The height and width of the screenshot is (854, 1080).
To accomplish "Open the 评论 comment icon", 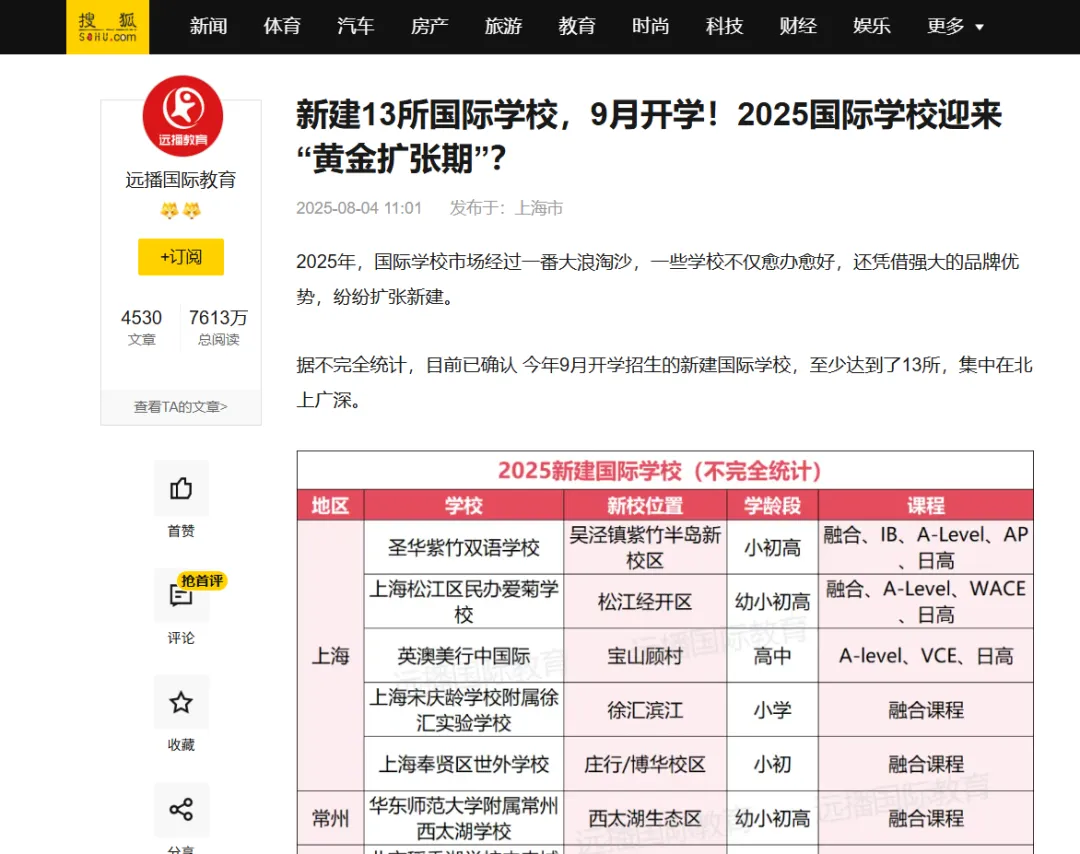I will tap(181, 595).
